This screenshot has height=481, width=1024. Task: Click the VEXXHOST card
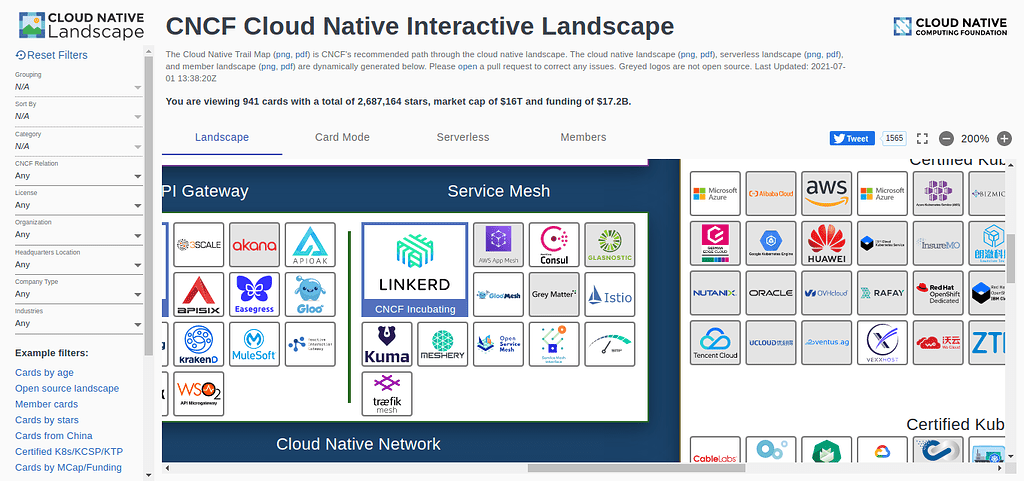click(x=882, y=342)
